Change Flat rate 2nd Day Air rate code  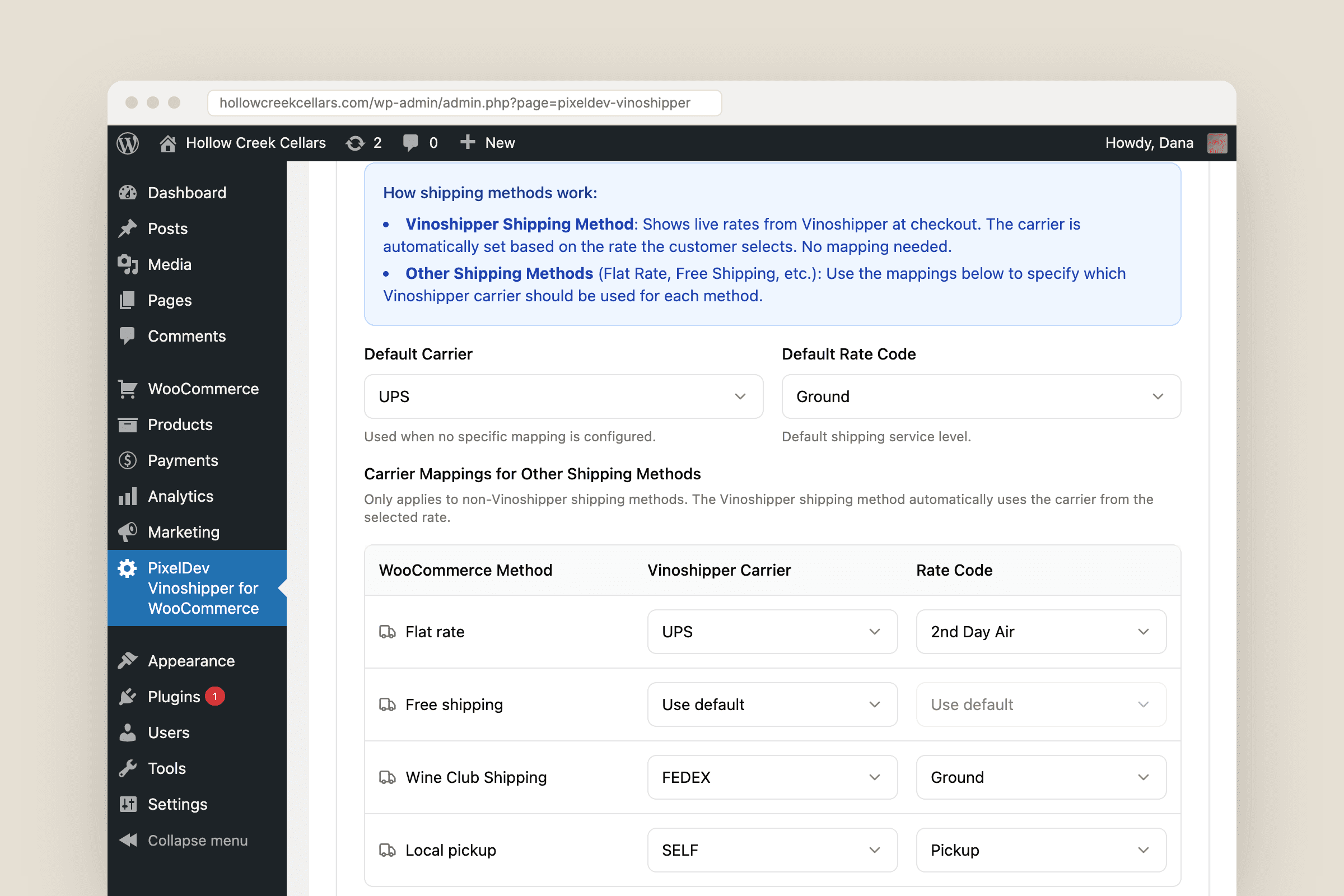point(1040,632)
